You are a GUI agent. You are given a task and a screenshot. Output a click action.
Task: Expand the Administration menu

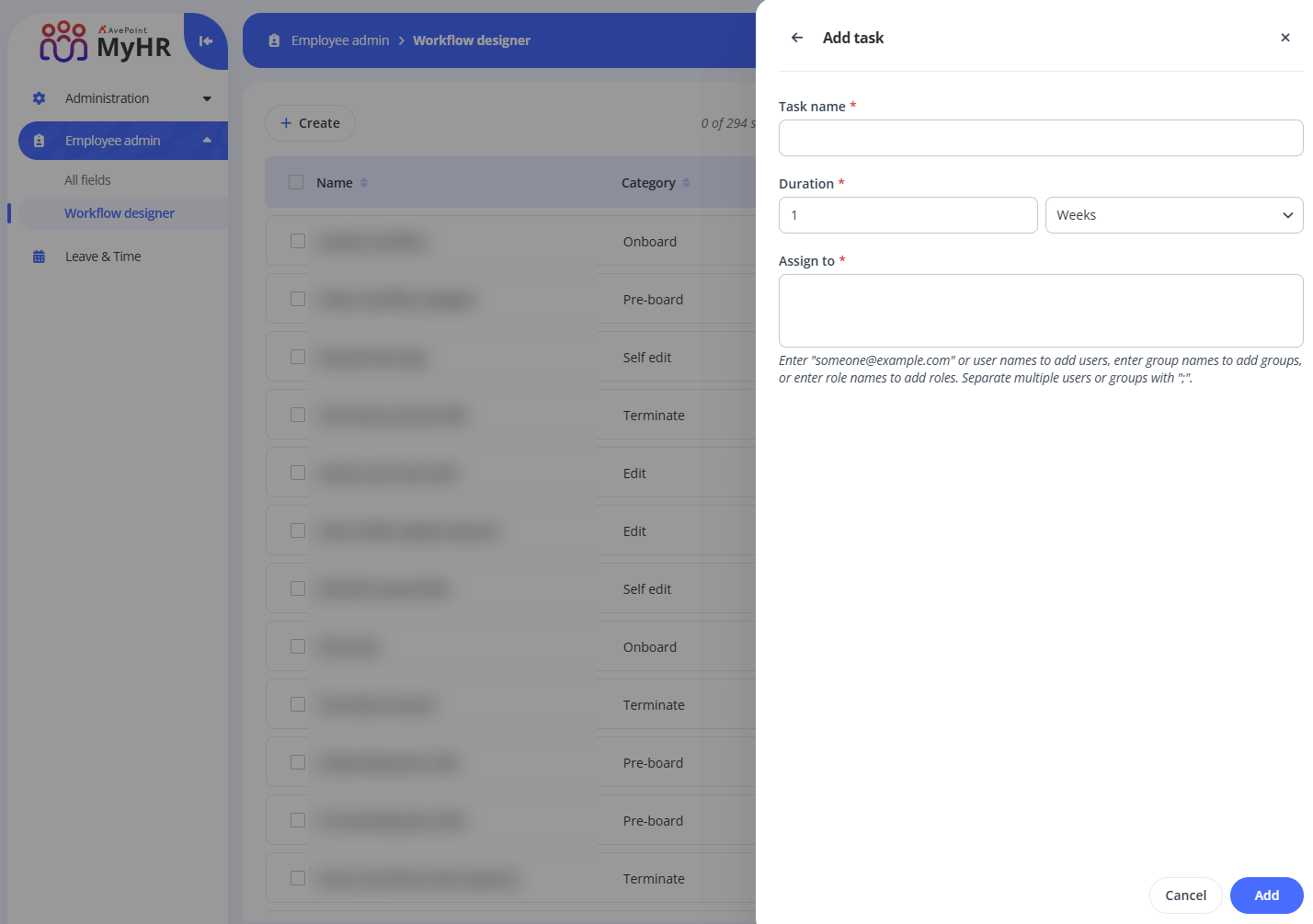click(207, 98)
